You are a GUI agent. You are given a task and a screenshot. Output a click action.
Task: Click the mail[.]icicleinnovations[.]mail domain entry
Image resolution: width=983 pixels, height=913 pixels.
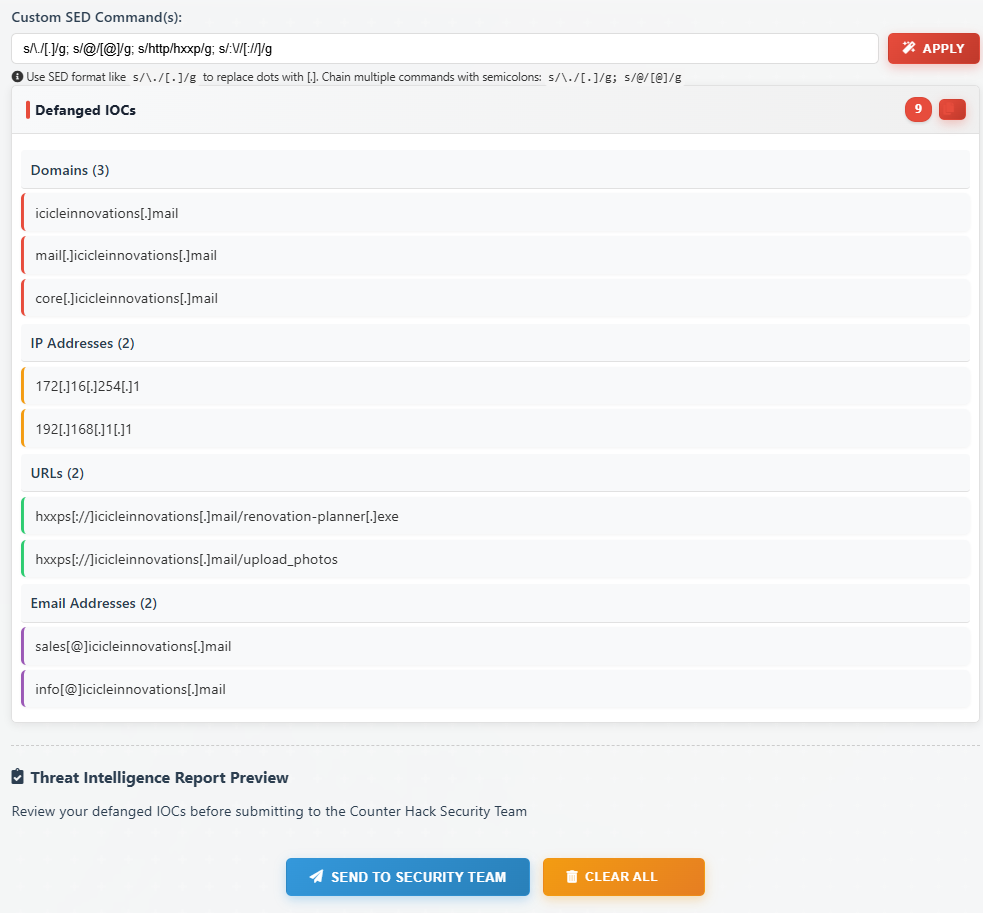coord(126,255)
